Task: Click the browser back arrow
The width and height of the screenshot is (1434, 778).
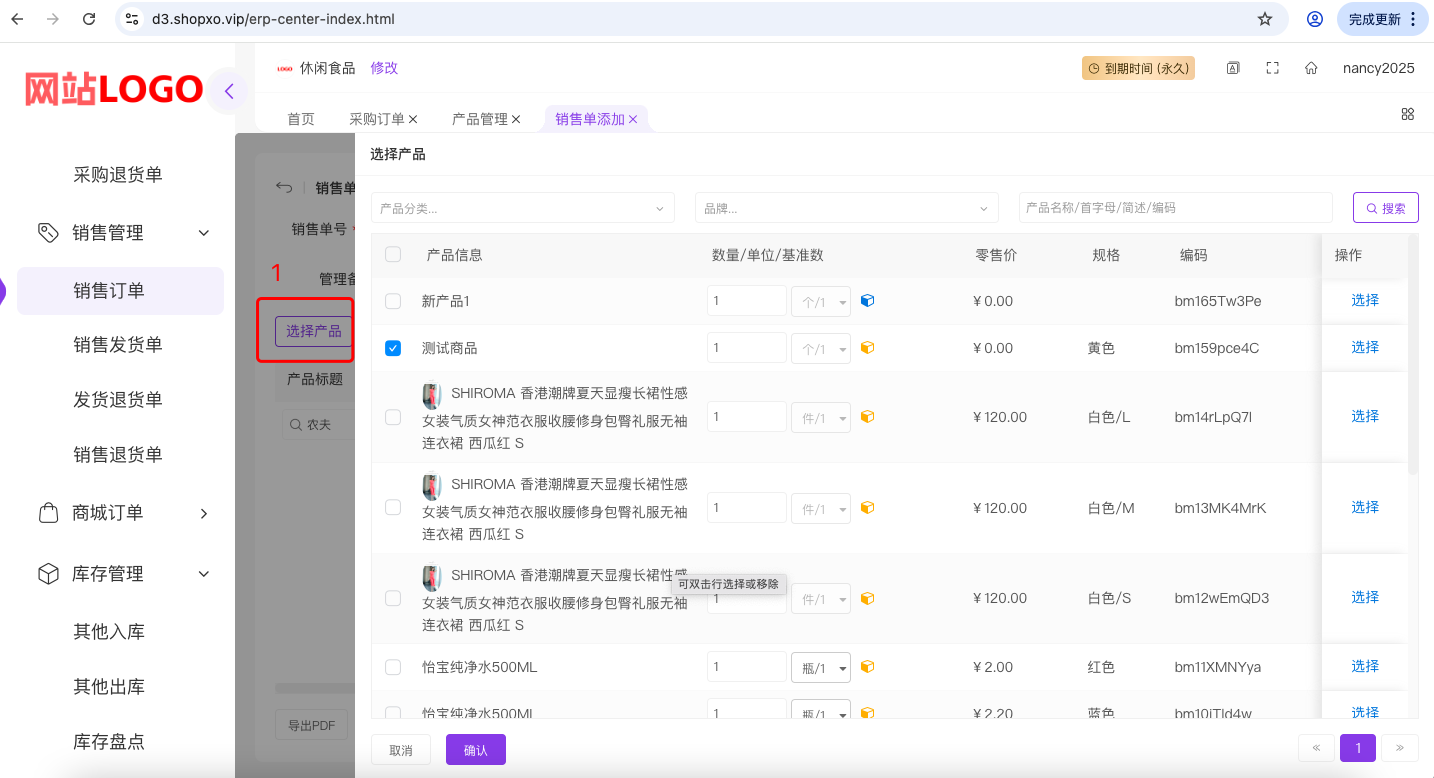Action: click(x=17, y=19)
